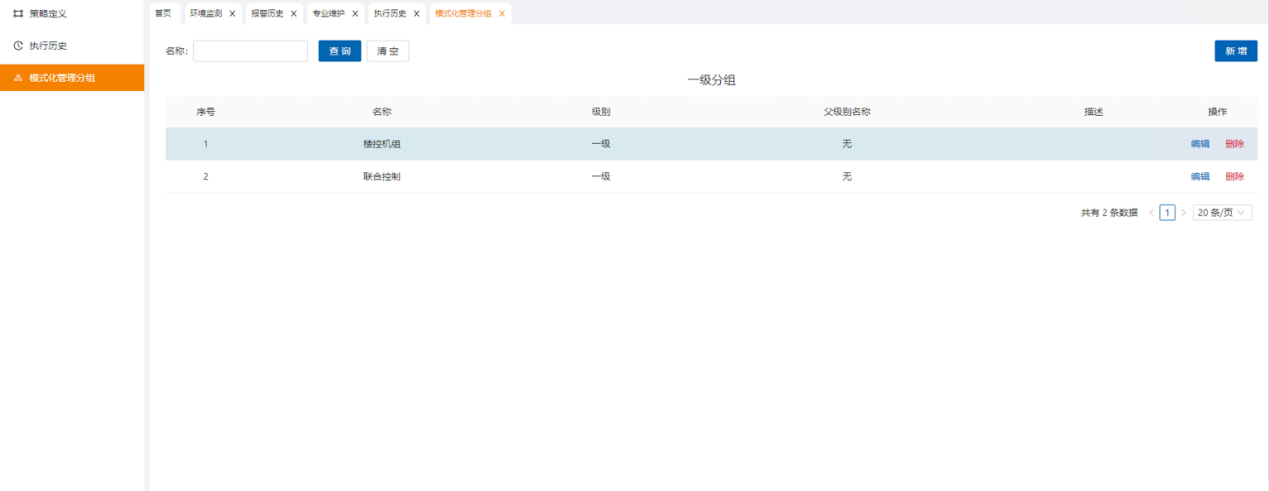Close the 环境监测 tab
Image resolution: width=1269 pixels, height=491 pixels.
[x=232, y=14]
